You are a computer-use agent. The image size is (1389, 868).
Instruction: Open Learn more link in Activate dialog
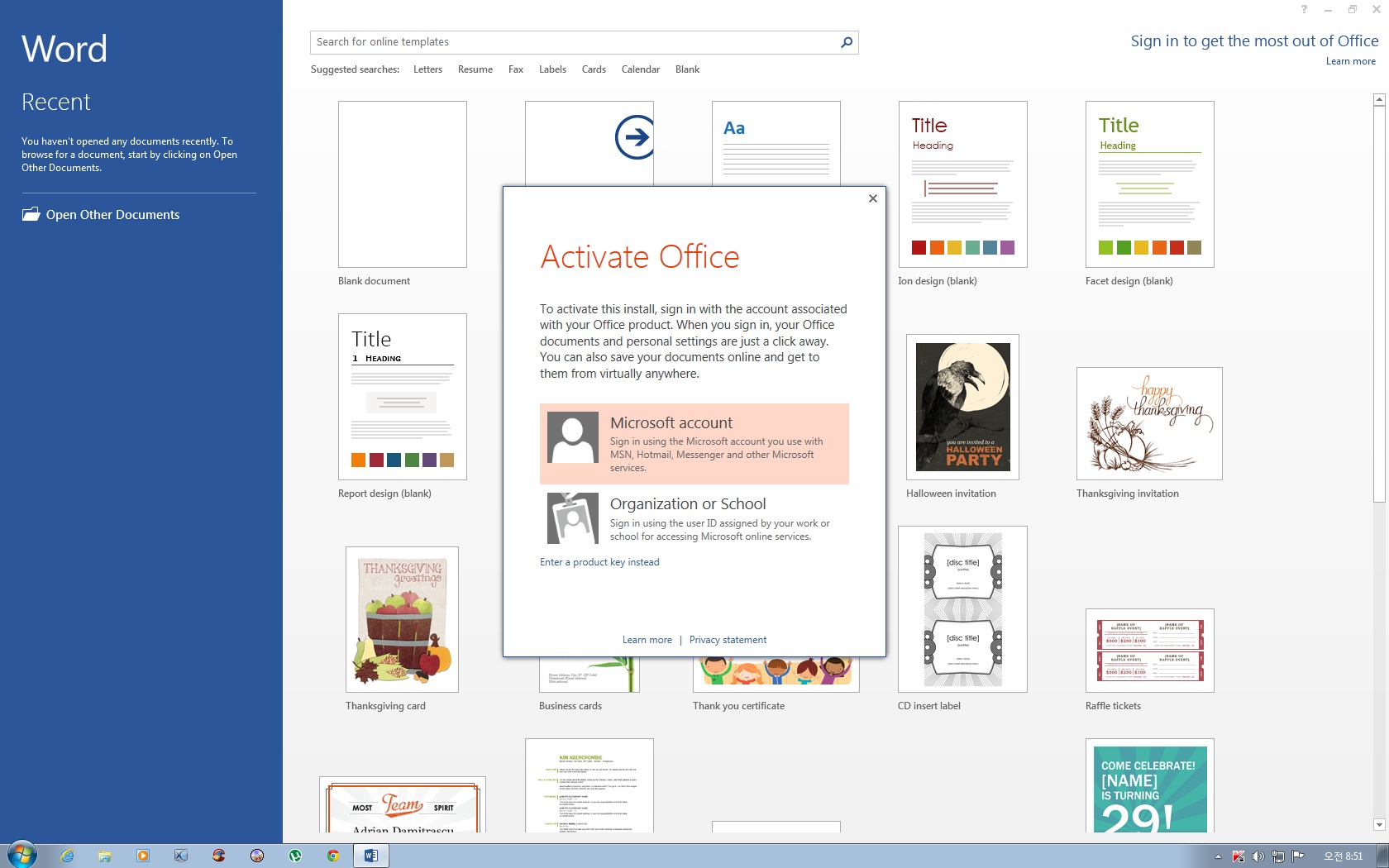(x=647, y=640)
